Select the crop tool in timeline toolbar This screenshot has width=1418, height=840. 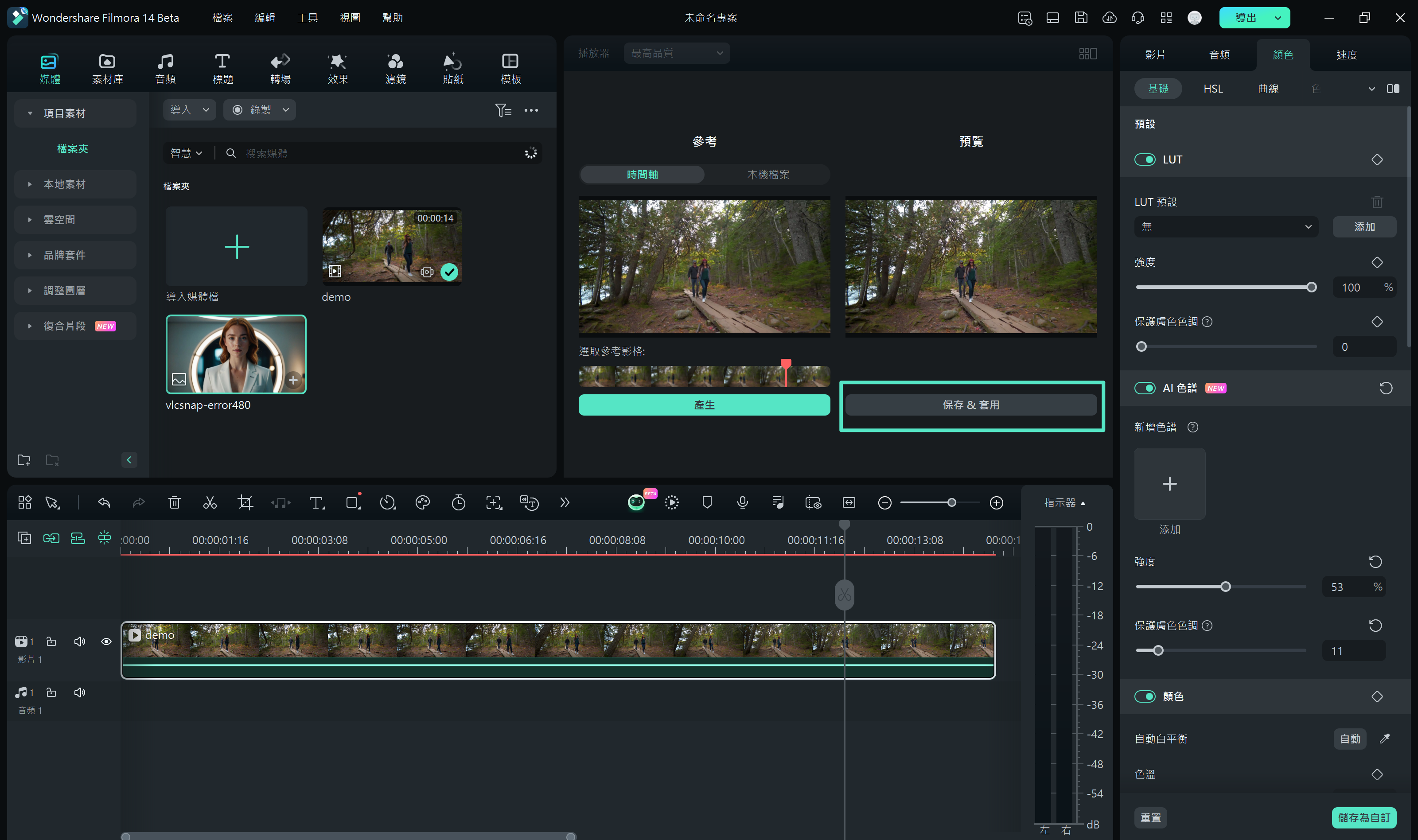pyautogui.click(x=245, y=503)
